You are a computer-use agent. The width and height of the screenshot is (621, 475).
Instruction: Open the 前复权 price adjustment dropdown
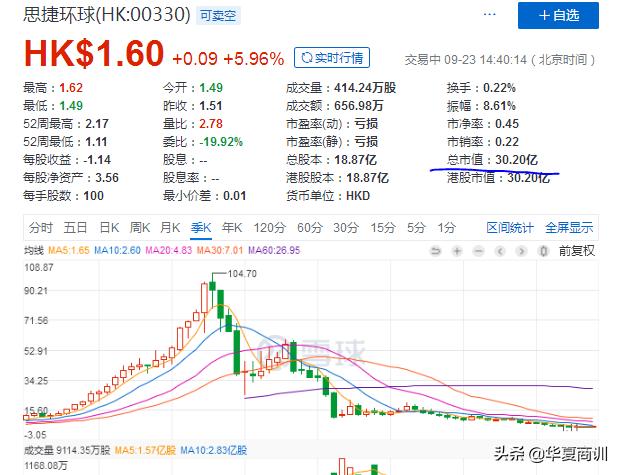576,250
